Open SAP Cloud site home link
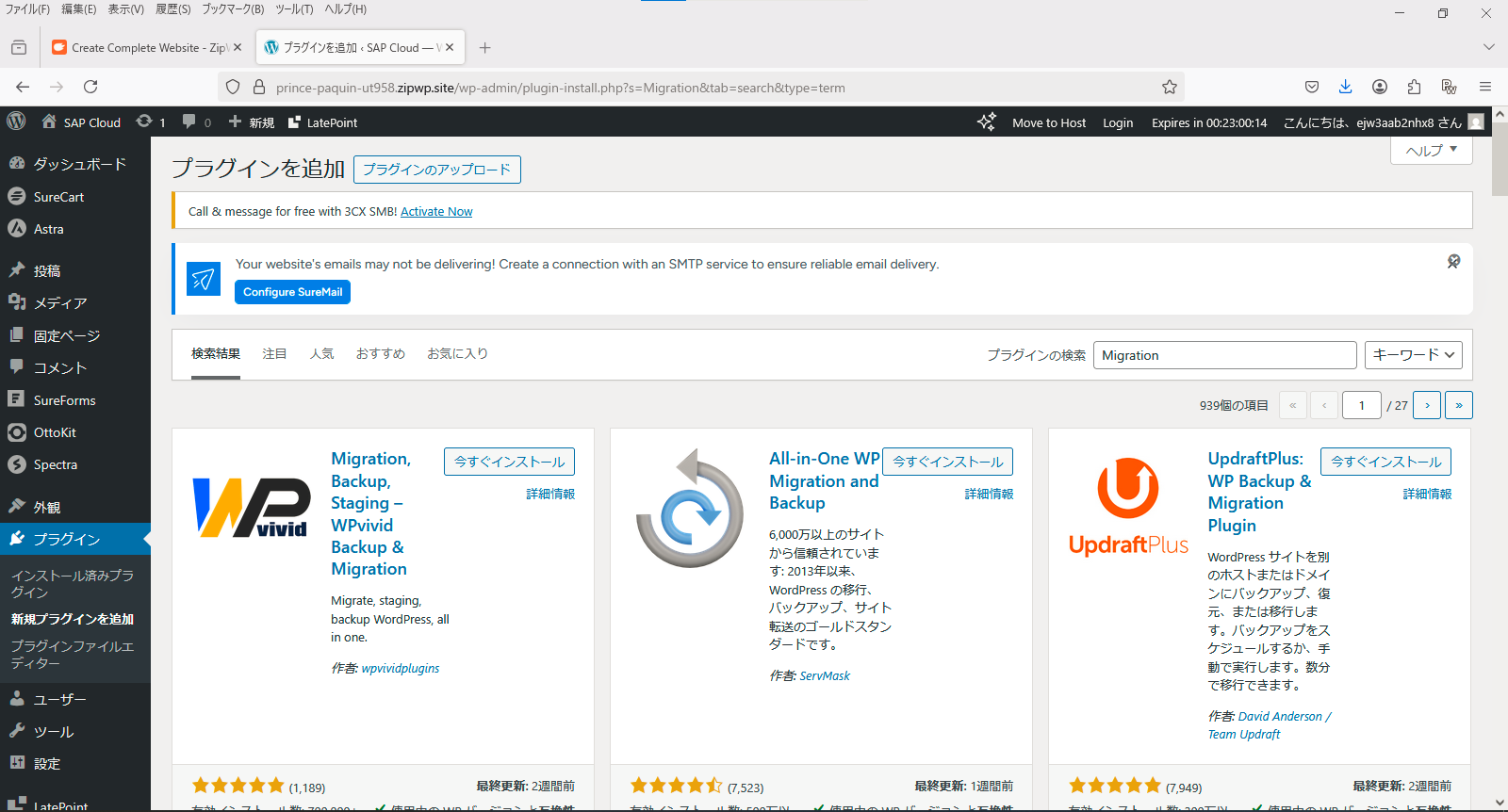 coord(81,122)
